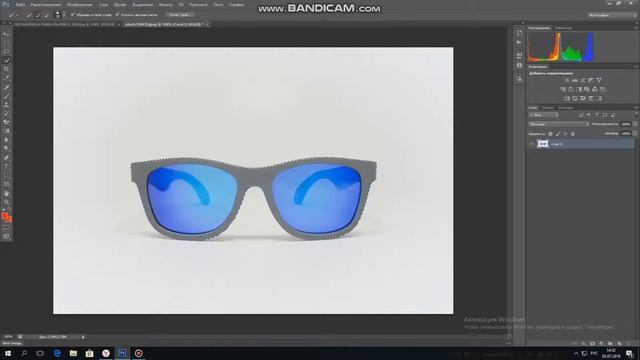Select the Hand tool

(6, 193)
